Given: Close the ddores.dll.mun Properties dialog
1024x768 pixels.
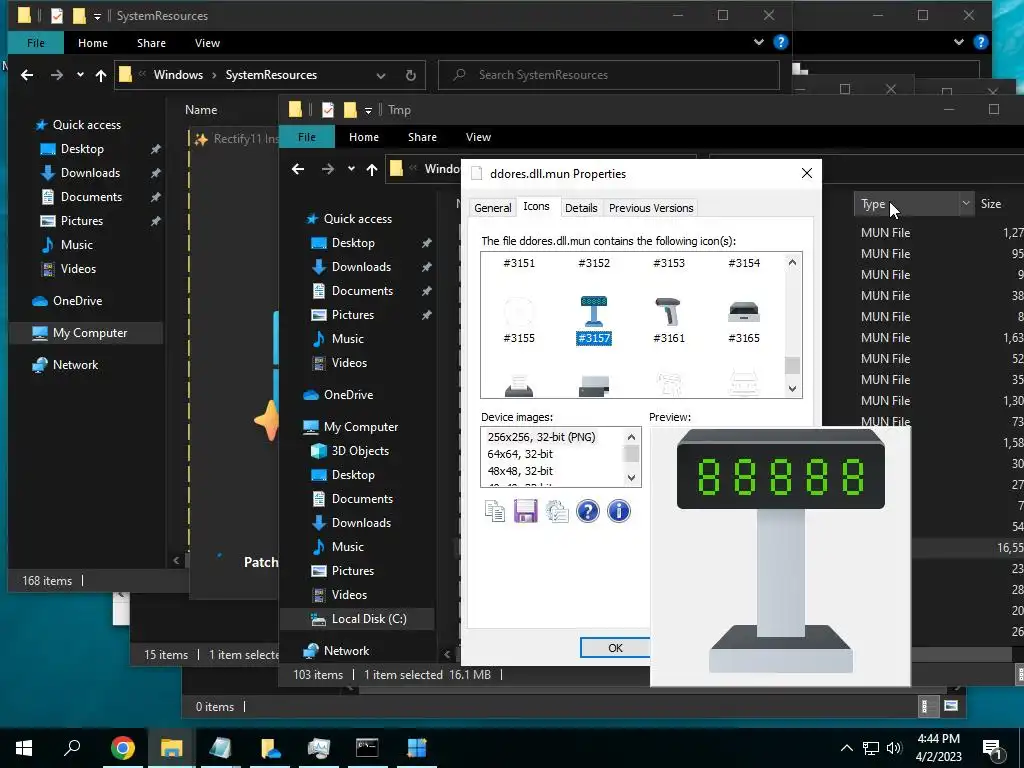Looking at the screenshot, I should pyautogui.click(x=807, y=173).
